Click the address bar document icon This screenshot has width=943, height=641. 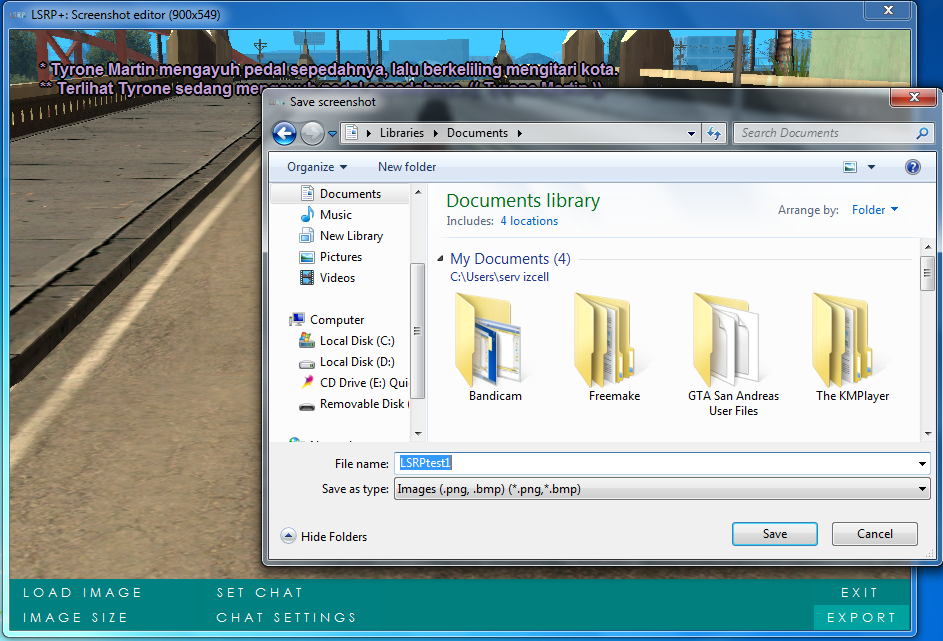pos(352,132)
